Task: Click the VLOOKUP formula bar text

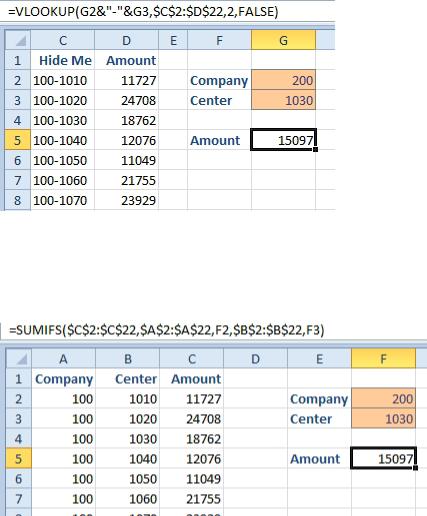Action: pyautogui.click(x=143, y=12)
